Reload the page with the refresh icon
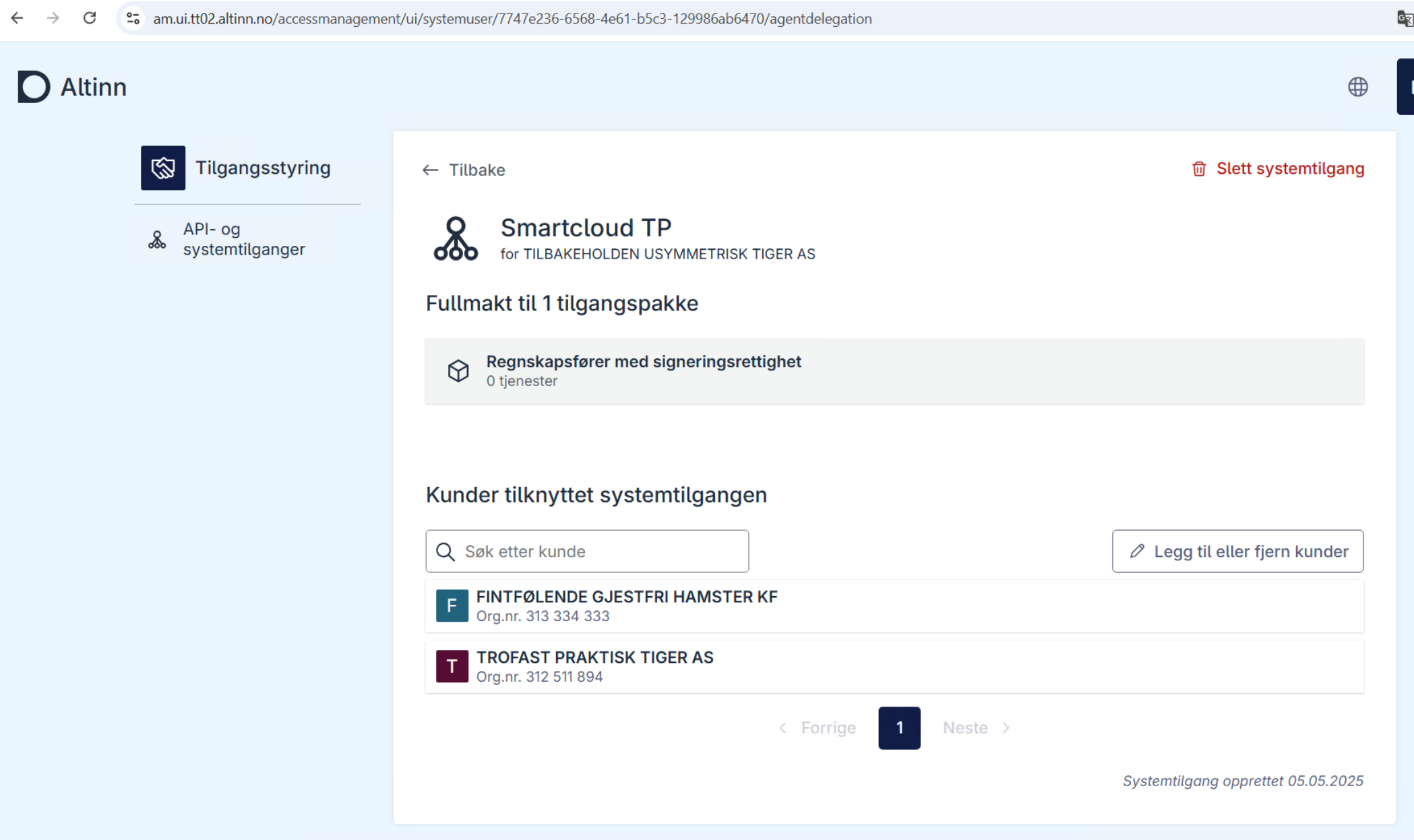This screenshot has width=1414, height=840. [90, 18]
